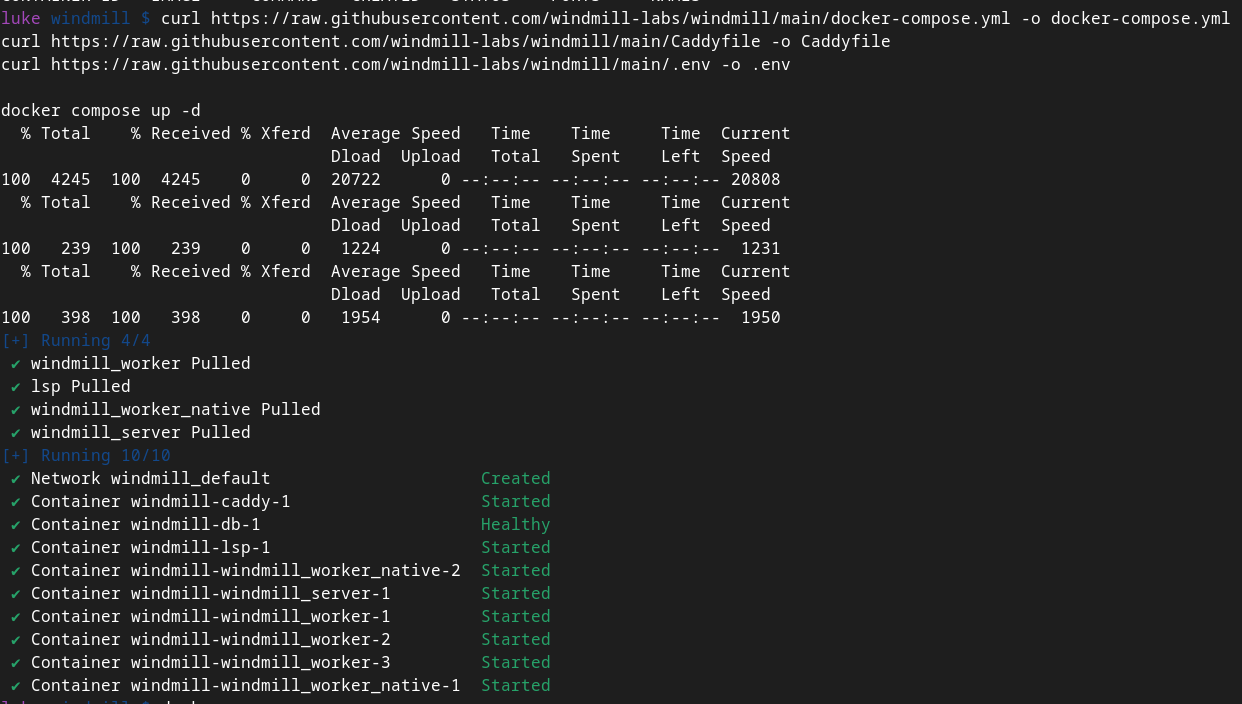1242x704 pixels.
Task: Click the green Created status text
Action: [x=515, y=479]
